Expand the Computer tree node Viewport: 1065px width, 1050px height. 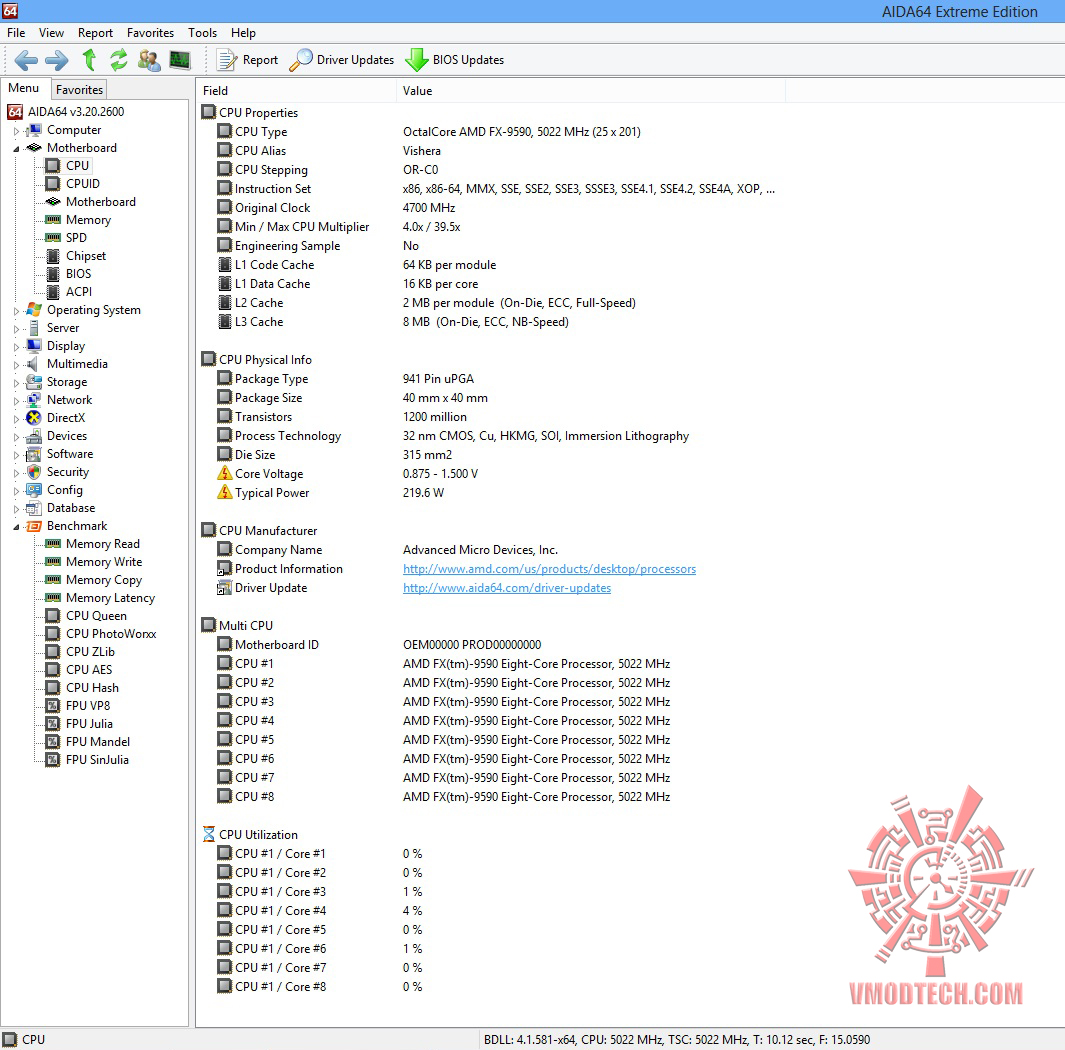pyautogui.click(x=16, y=130)
